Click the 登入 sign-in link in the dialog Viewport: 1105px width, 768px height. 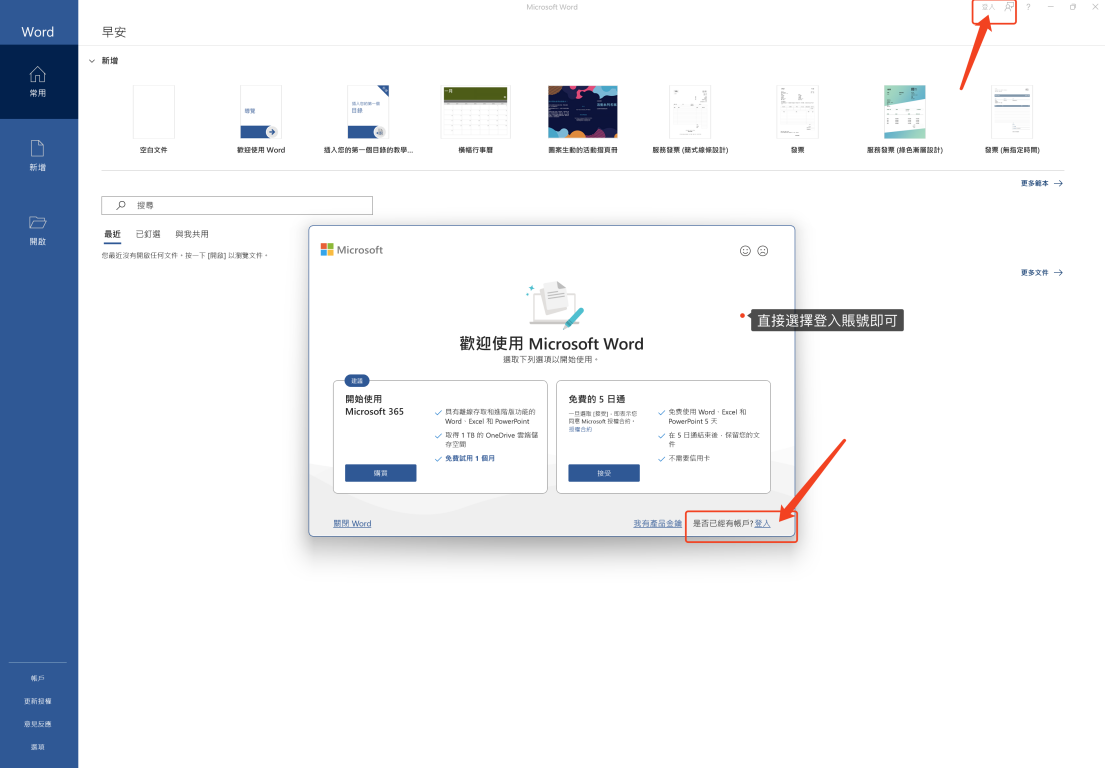tap(762, 523)
